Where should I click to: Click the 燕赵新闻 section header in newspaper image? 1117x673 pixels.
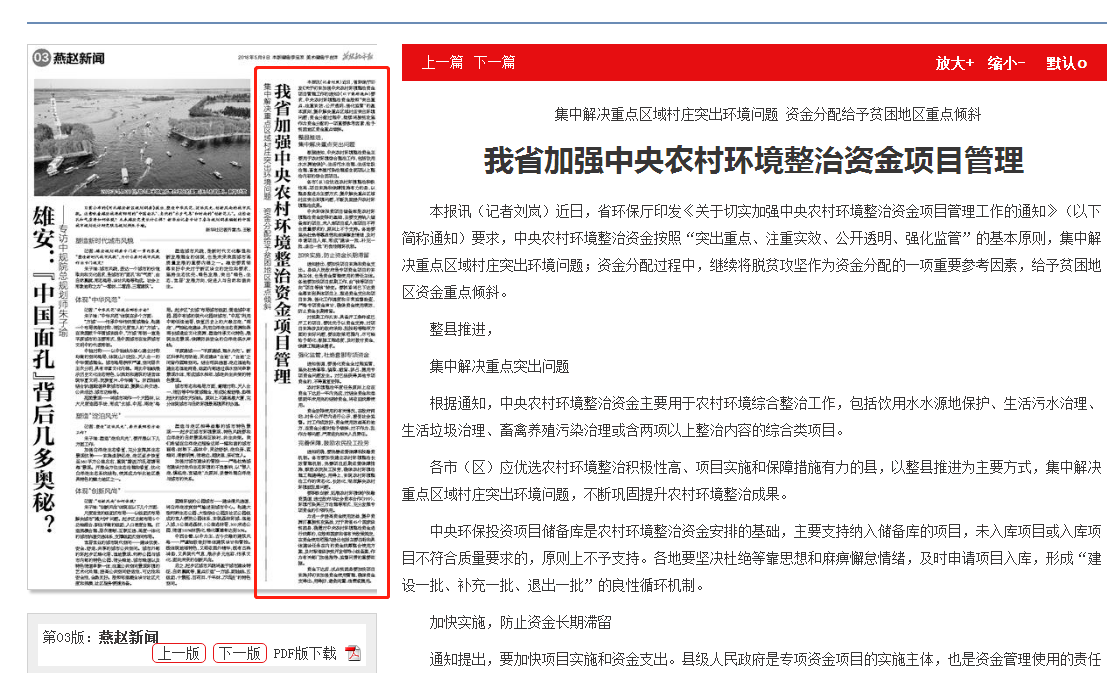(x=78, y=58)
